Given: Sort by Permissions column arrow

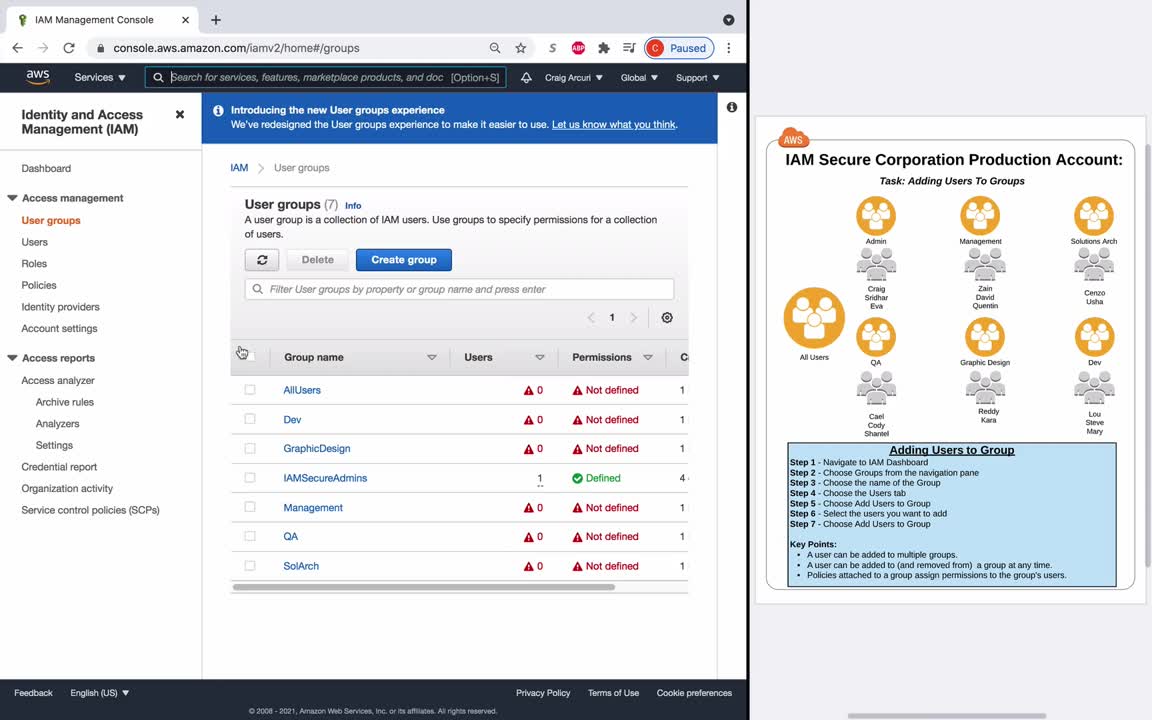Looking at the screenshot, I should [648, 357].
